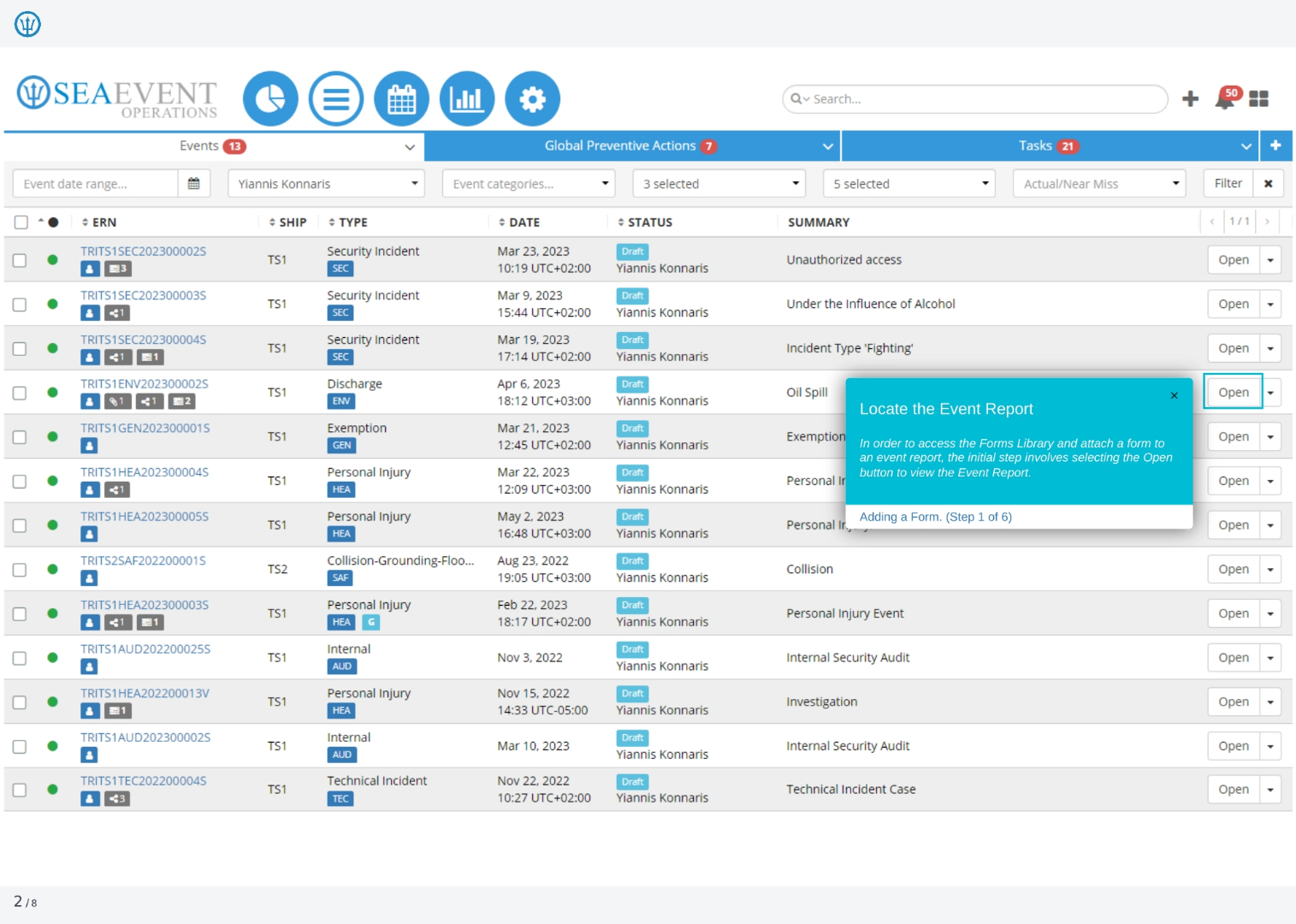Click person icon under TRITS1SEC2023000025
This screenshot has height=924, width=1296.
(90, 269)
